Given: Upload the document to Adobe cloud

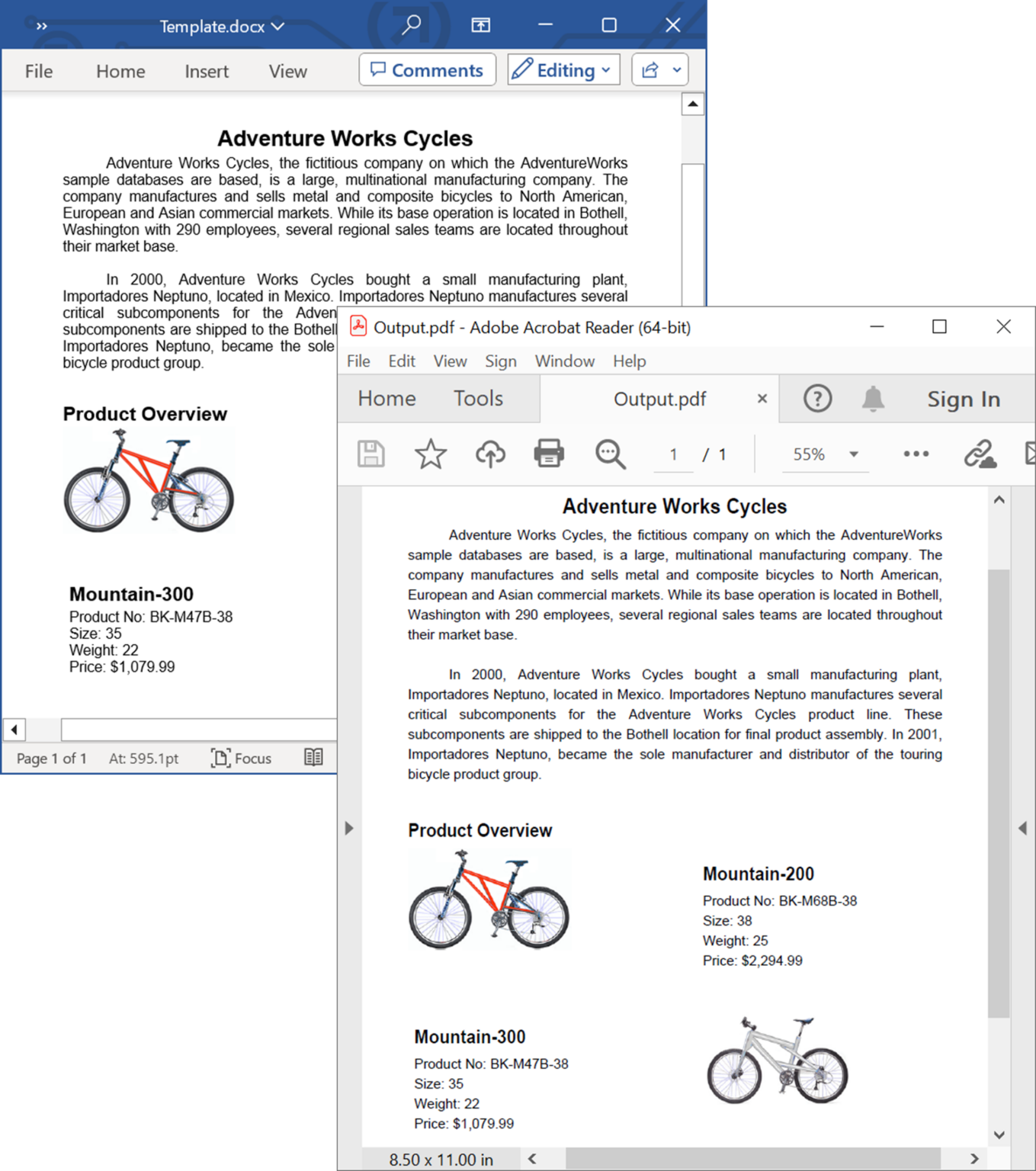Looking at the screenshot, I should [x=489, y=454].
